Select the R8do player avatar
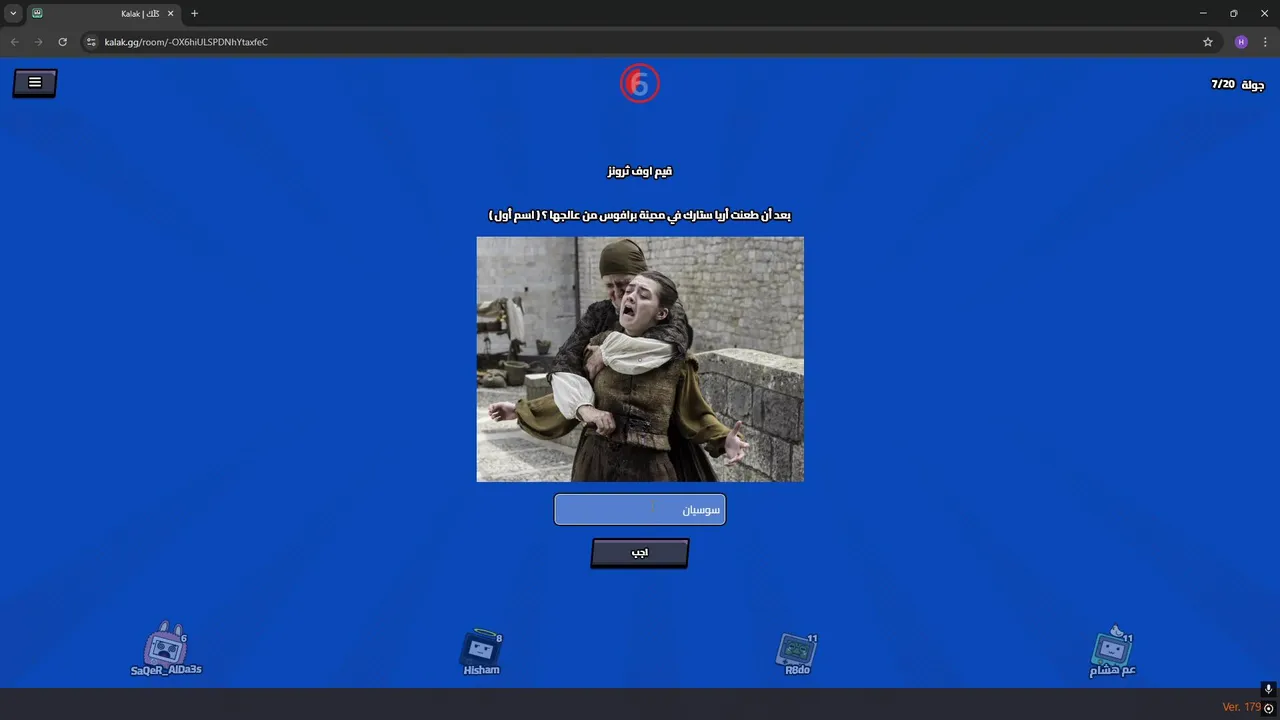The height and width of the screenshot is (720, 1280). (x=797, y=649)
